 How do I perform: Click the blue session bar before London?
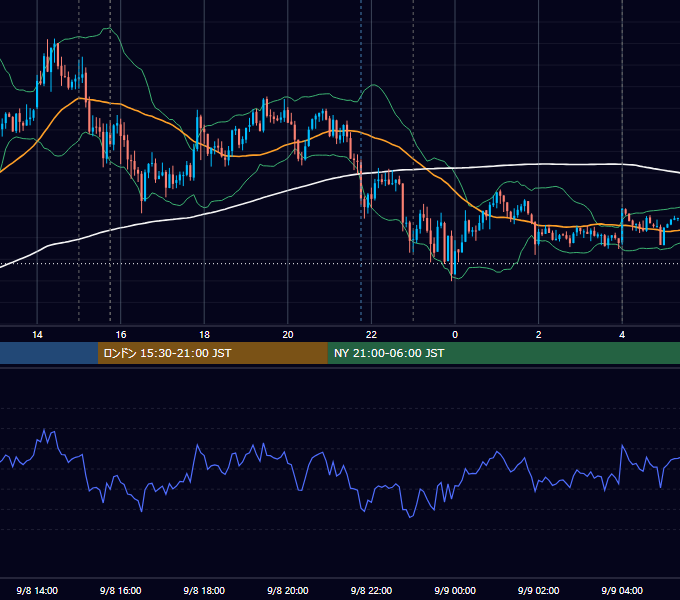[49, 353]
